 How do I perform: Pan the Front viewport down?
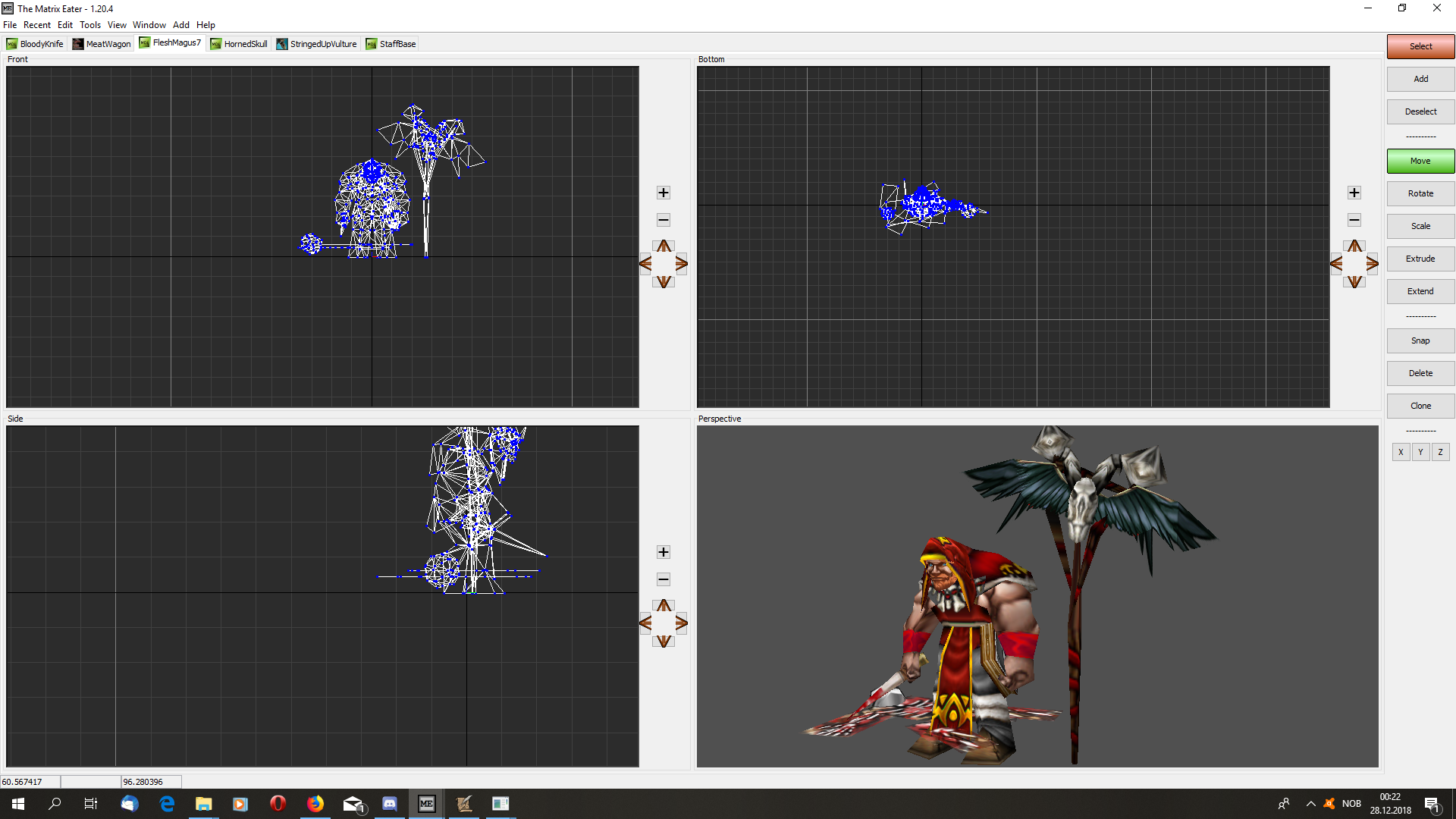[x=664, y=281]
